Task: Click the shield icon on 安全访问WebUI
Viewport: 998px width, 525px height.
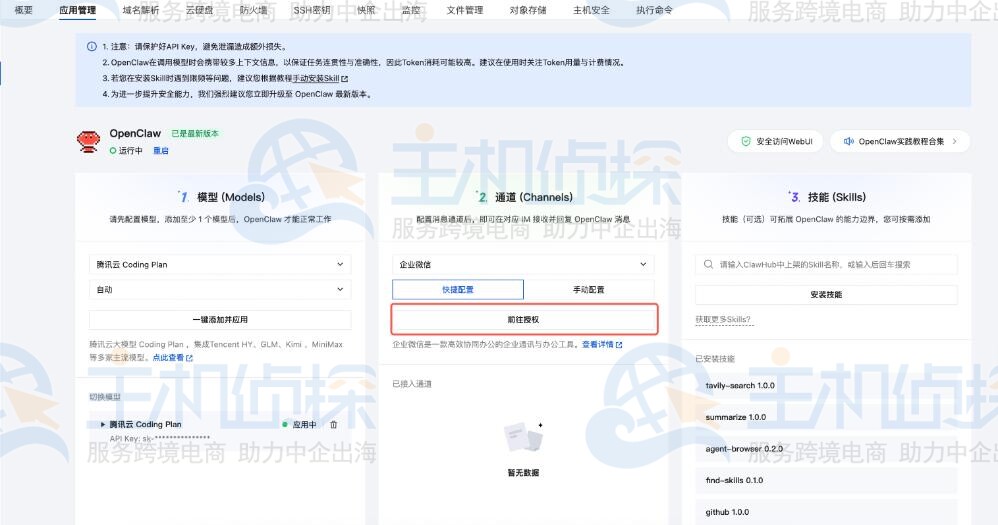Action: point(746,141)
